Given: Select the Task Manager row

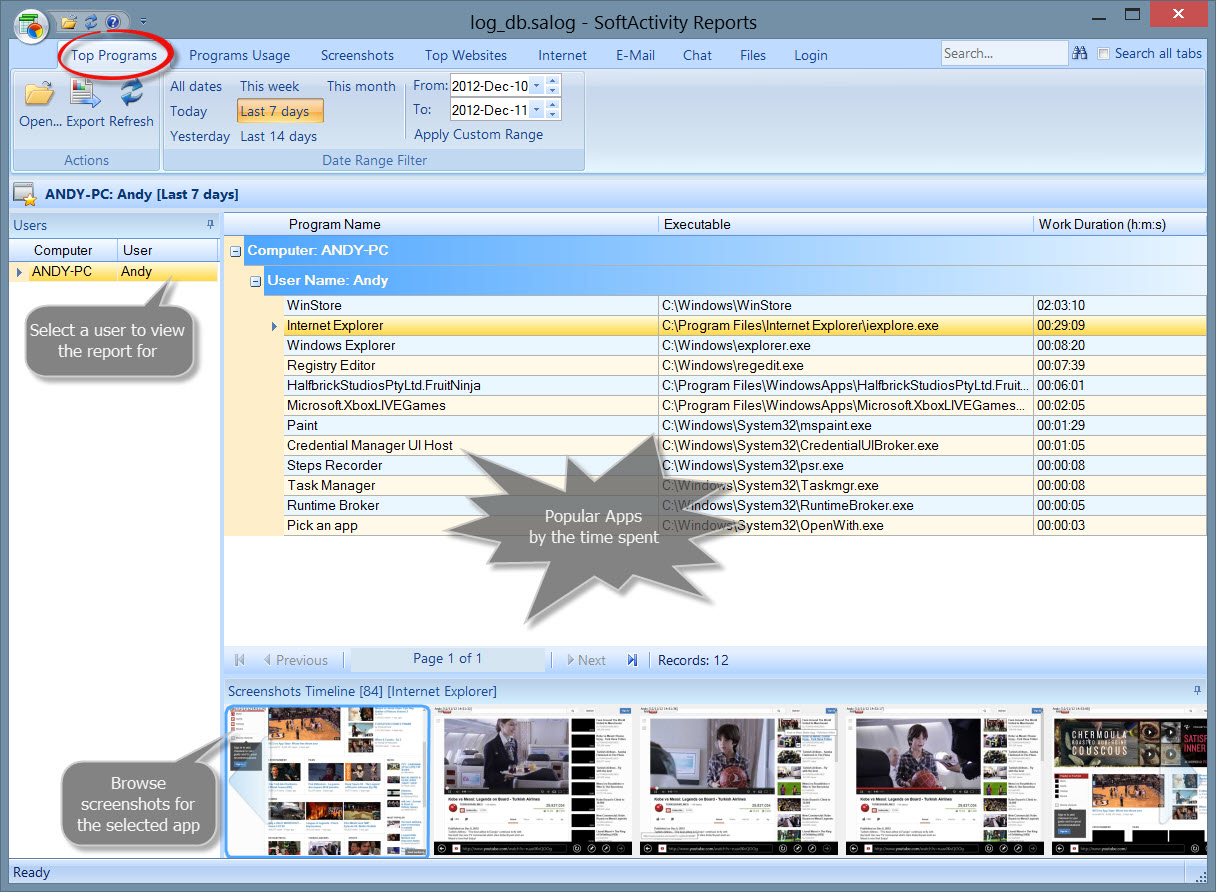Looking at the screenshot, I should (745, 485).
